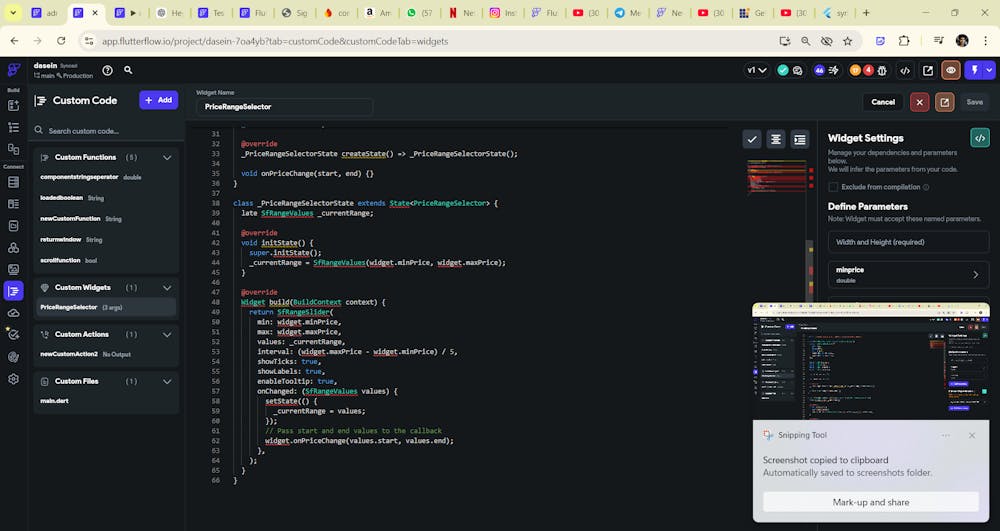Open the API calls icon in rail

(13, 226)
